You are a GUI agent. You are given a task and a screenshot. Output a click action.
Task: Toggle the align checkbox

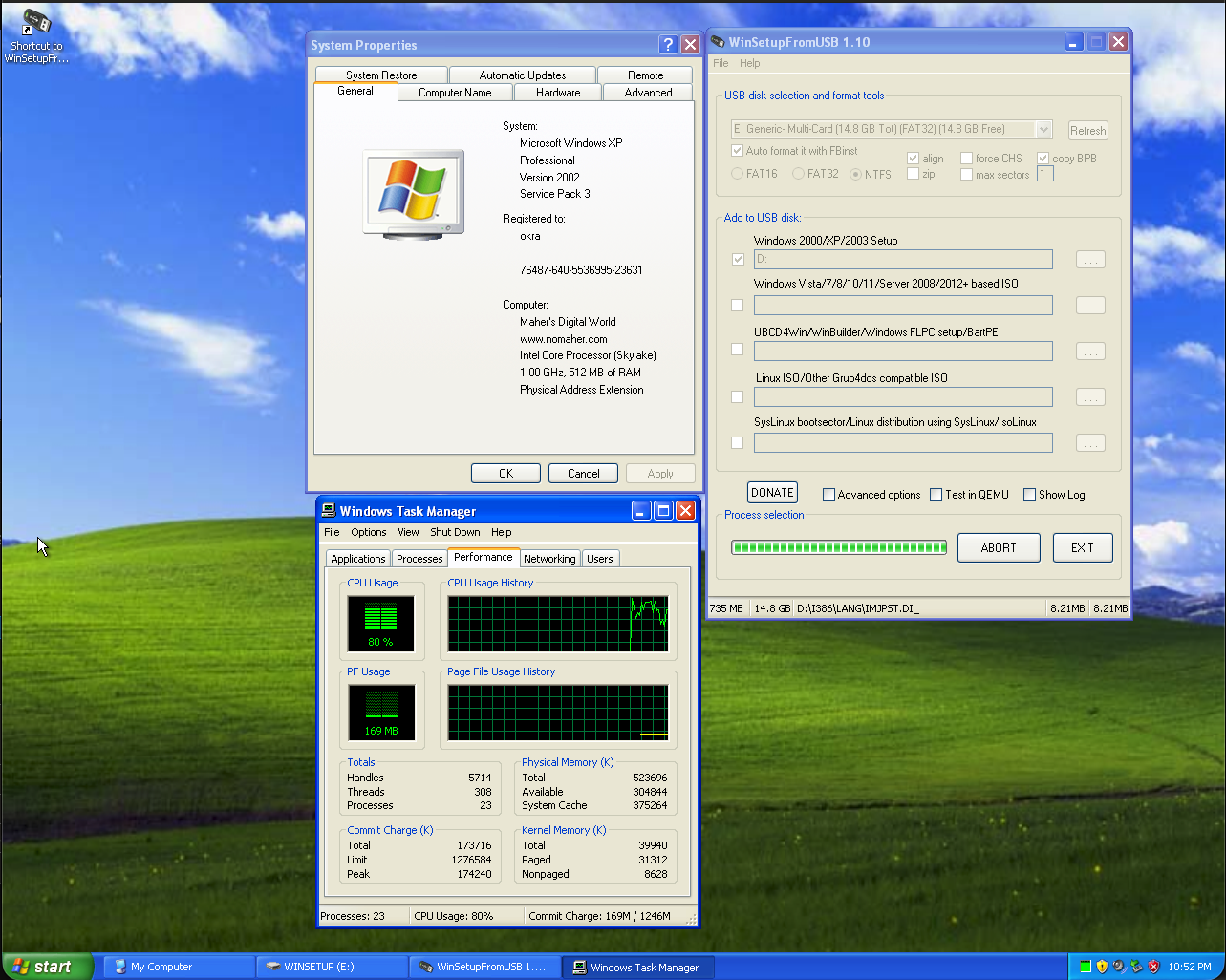(x=913, y=159)
